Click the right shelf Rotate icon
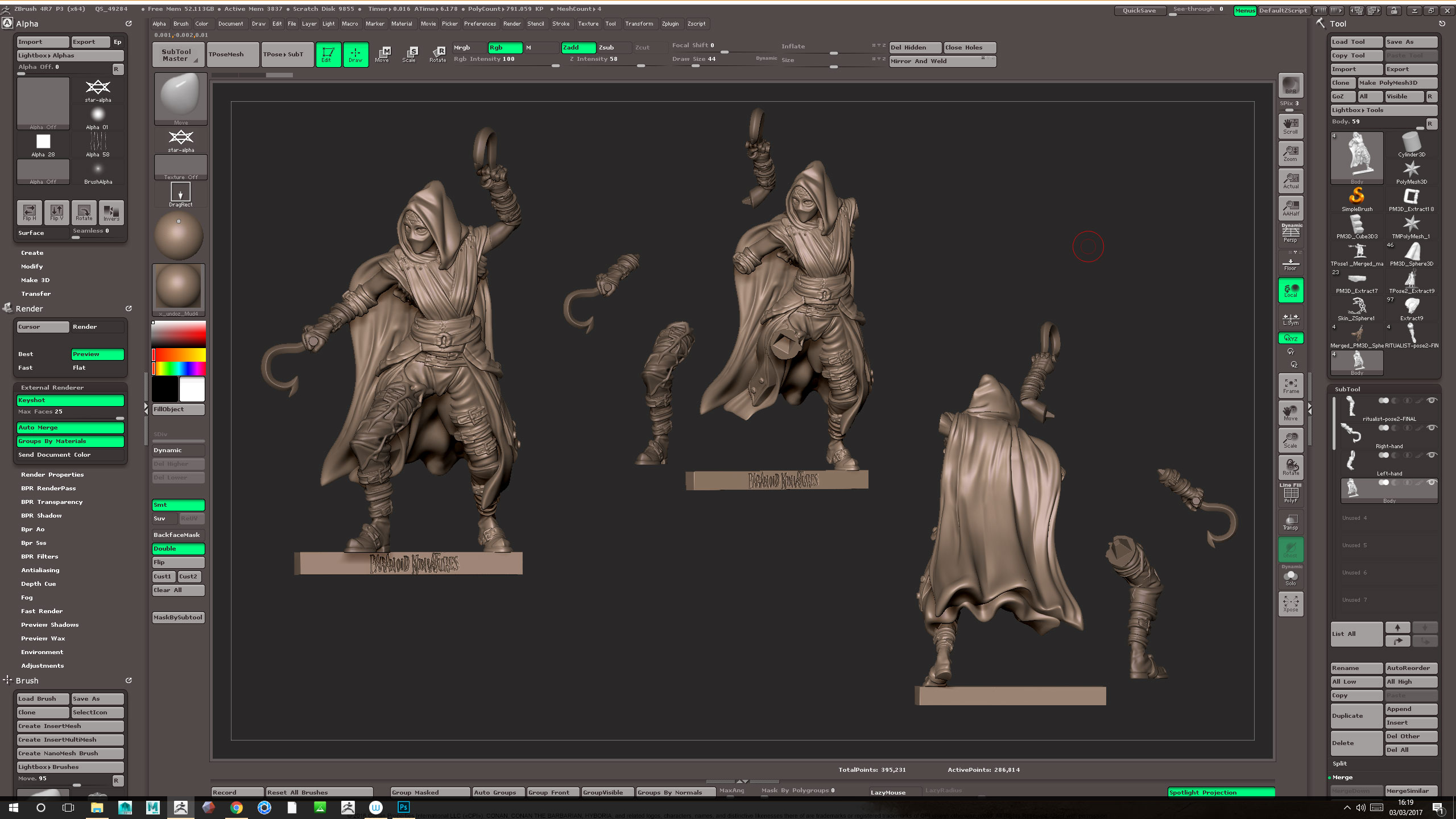The height and width of the screenshot is (819, 1456). (x=1290, y=468)
